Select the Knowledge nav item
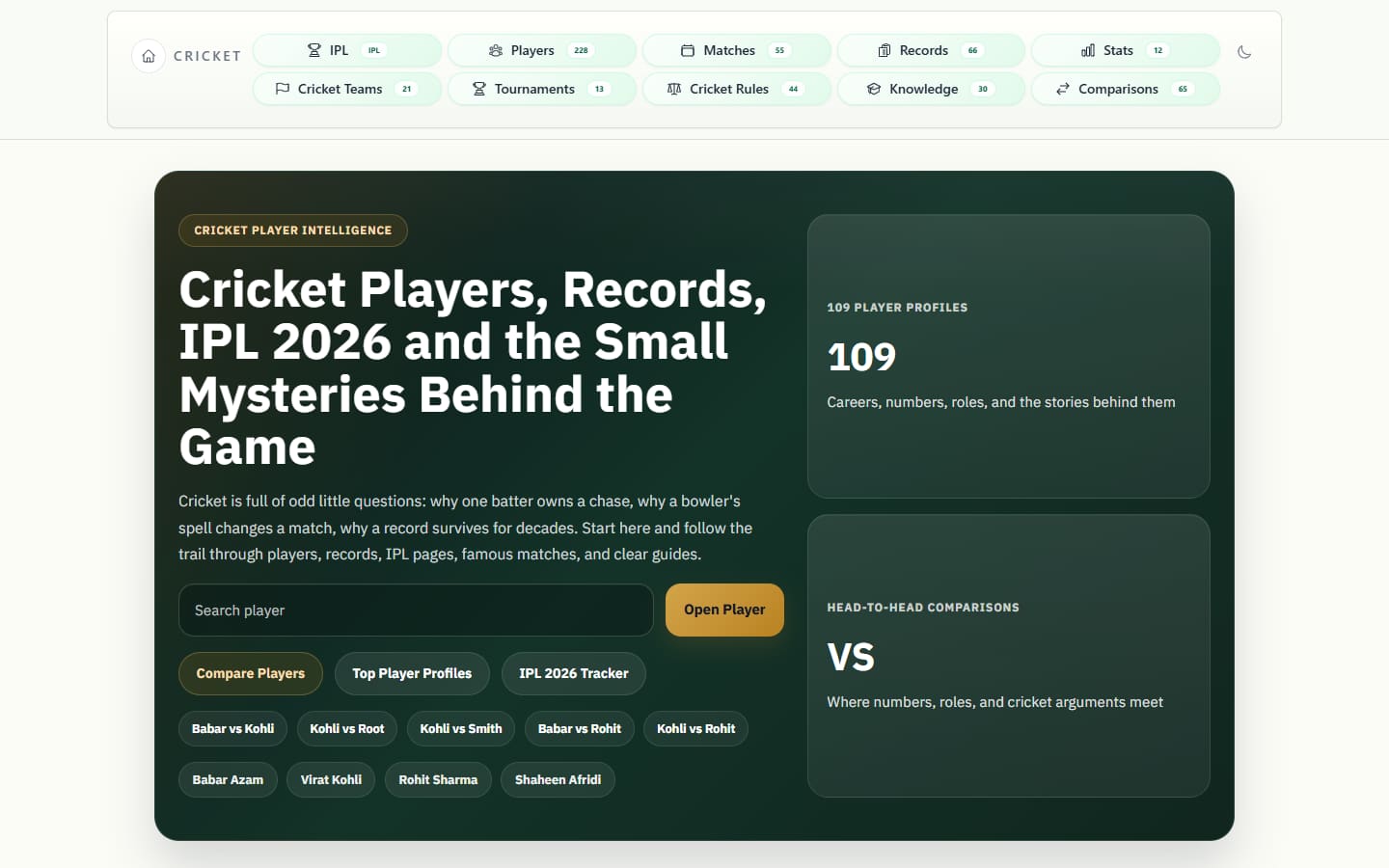The width and height of the screenshot is (1389, 868). pos(931,89)
